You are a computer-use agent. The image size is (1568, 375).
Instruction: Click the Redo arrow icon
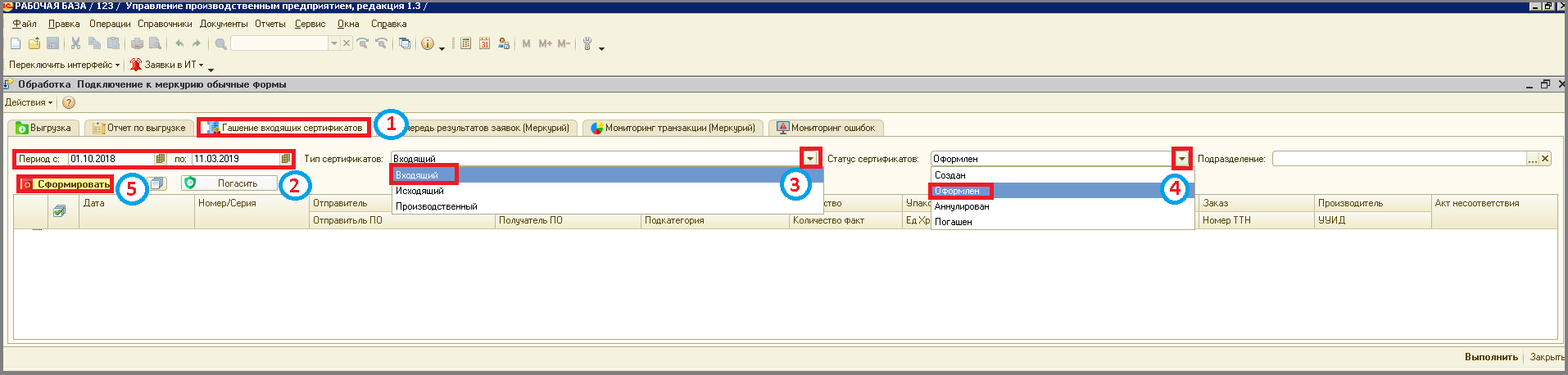(197, 43)
